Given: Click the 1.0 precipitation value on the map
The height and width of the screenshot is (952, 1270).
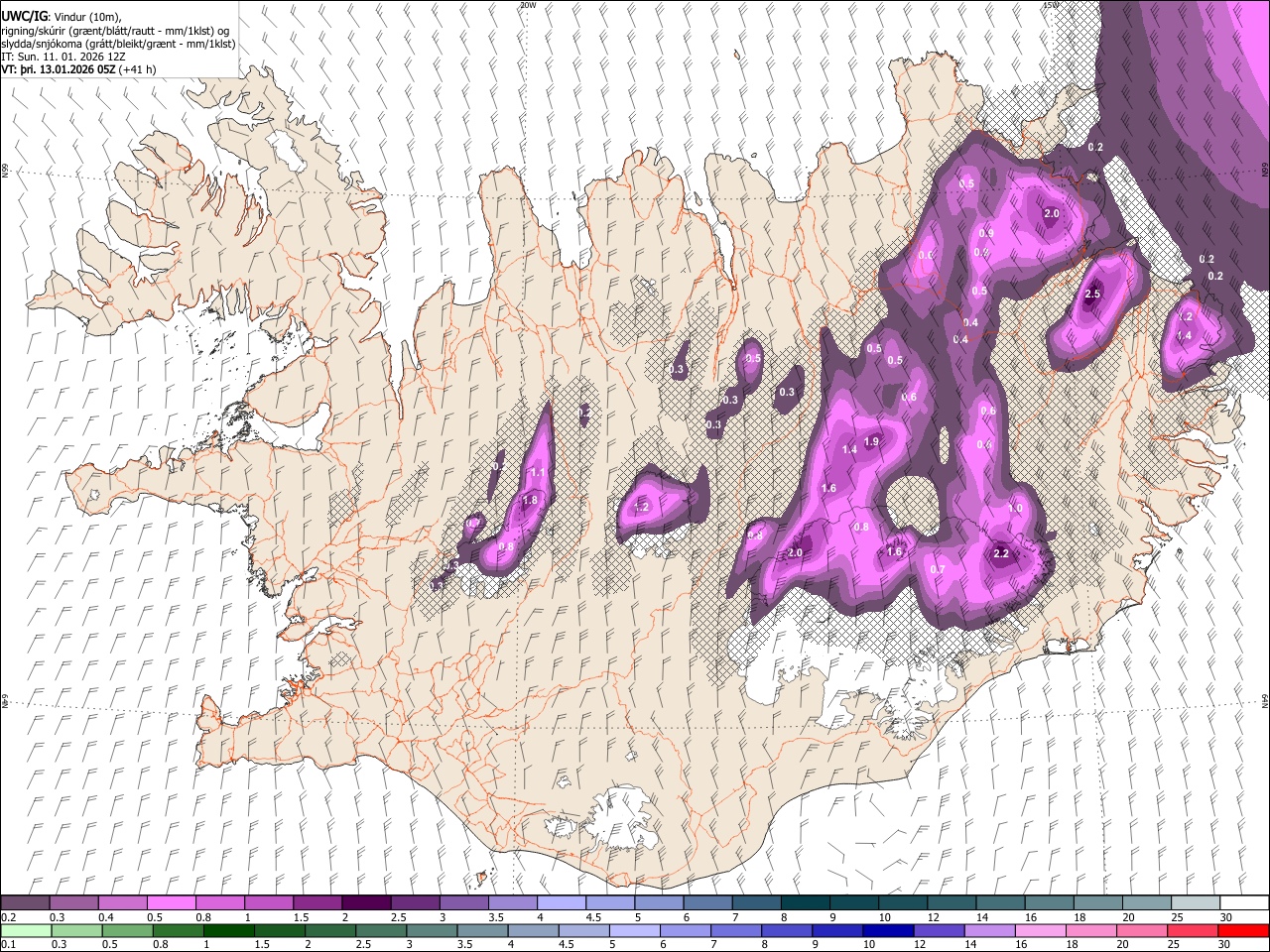Looking at the screenshot, I should tap(1015, 508).
